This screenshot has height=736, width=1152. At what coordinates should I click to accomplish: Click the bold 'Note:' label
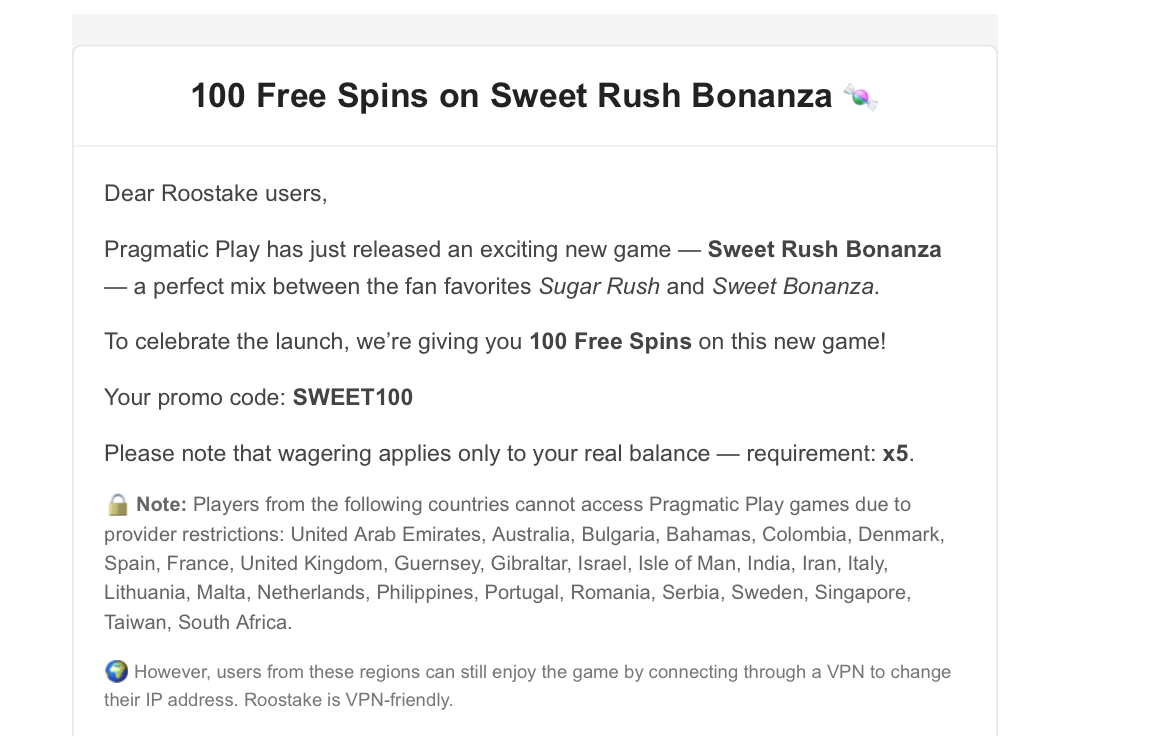161,504
